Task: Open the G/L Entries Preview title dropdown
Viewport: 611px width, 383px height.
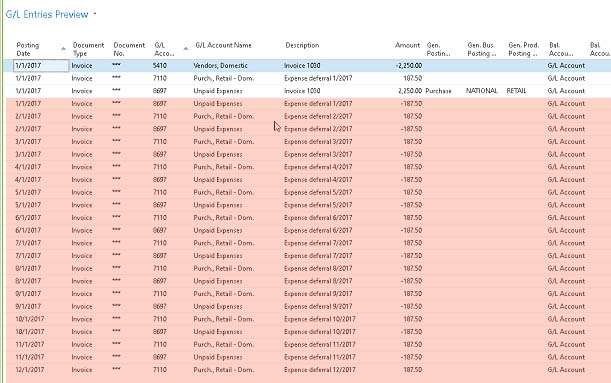Action: click(95, 14)
